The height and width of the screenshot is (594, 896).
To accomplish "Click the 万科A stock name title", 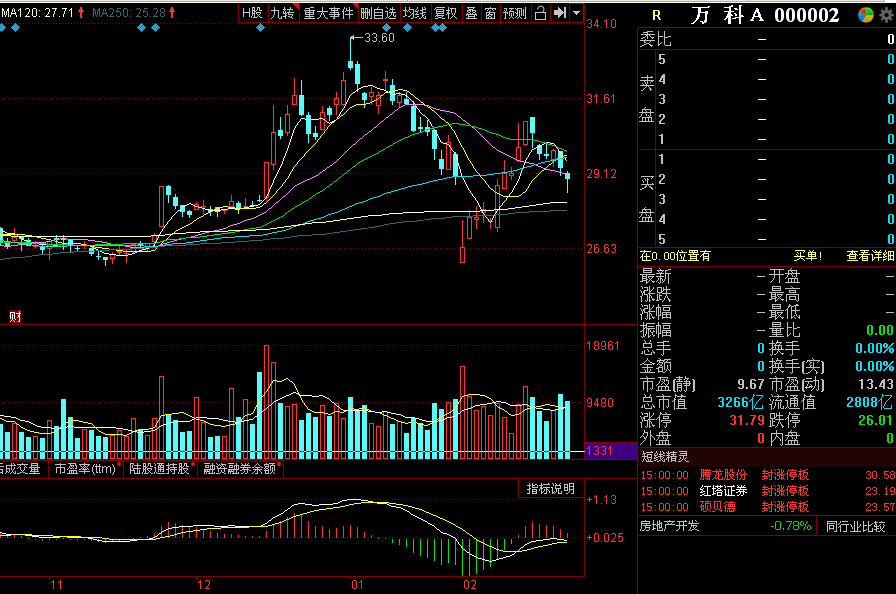I will tap(727, 15).
